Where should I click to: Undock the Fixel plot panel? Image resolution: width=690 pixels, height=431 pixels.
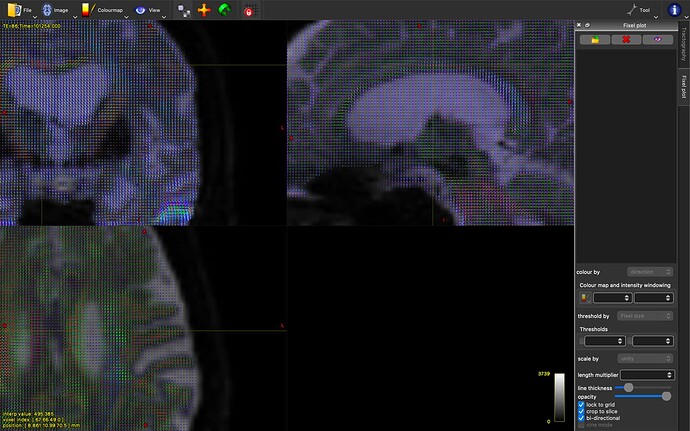[x=587, y=25]
